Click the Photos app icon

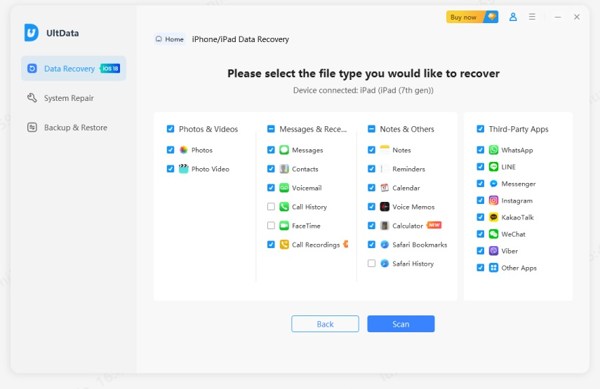tap(184, 150)
